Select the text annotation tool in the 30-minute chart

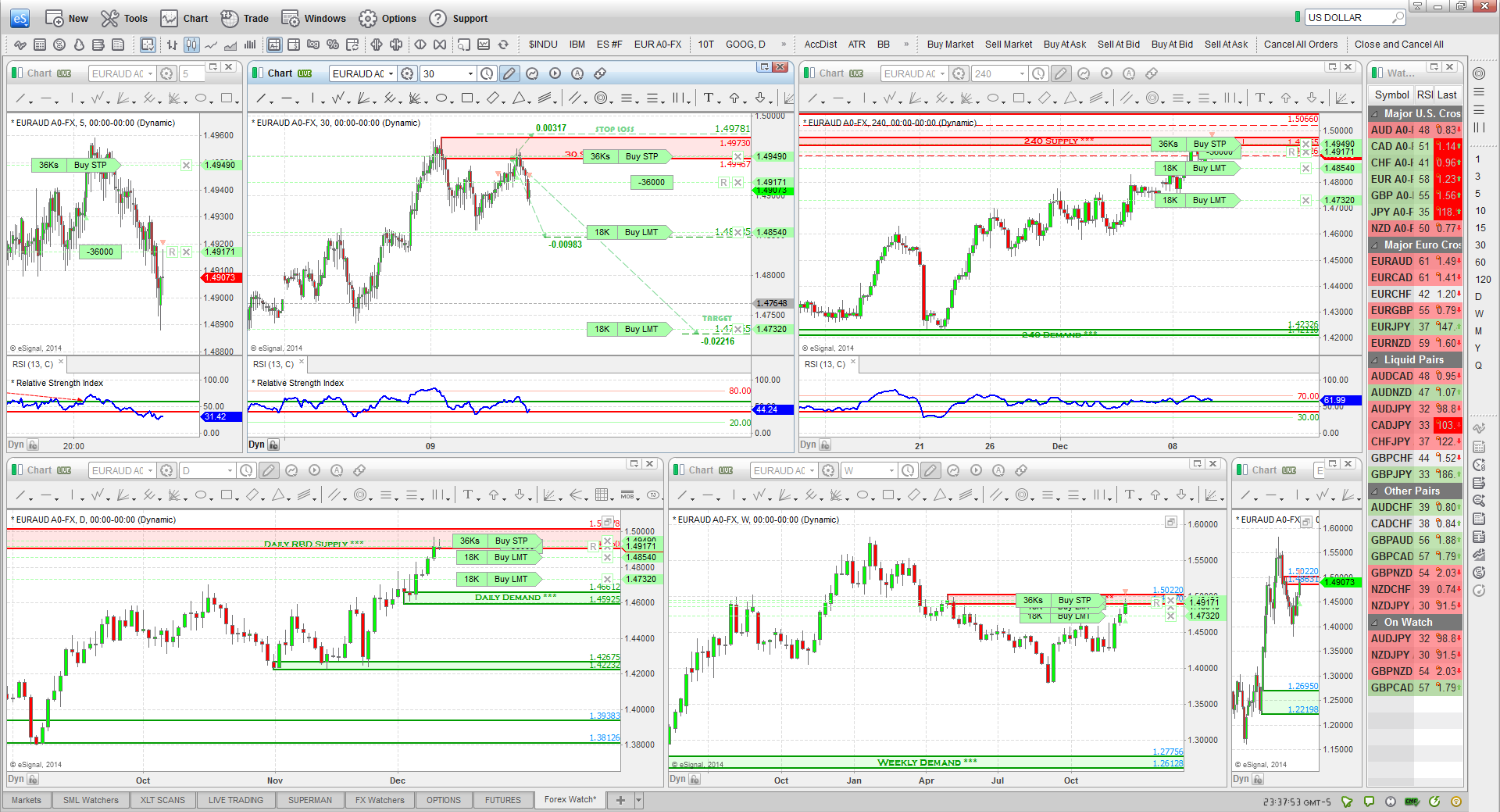pos(709,98)
